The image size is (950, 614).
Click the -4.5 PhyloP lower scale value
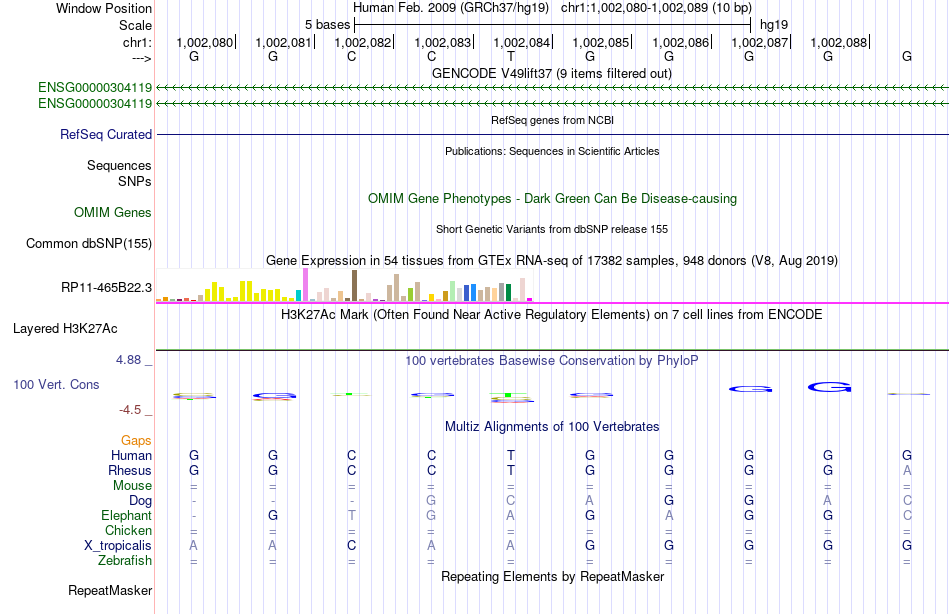coord(130,410)
